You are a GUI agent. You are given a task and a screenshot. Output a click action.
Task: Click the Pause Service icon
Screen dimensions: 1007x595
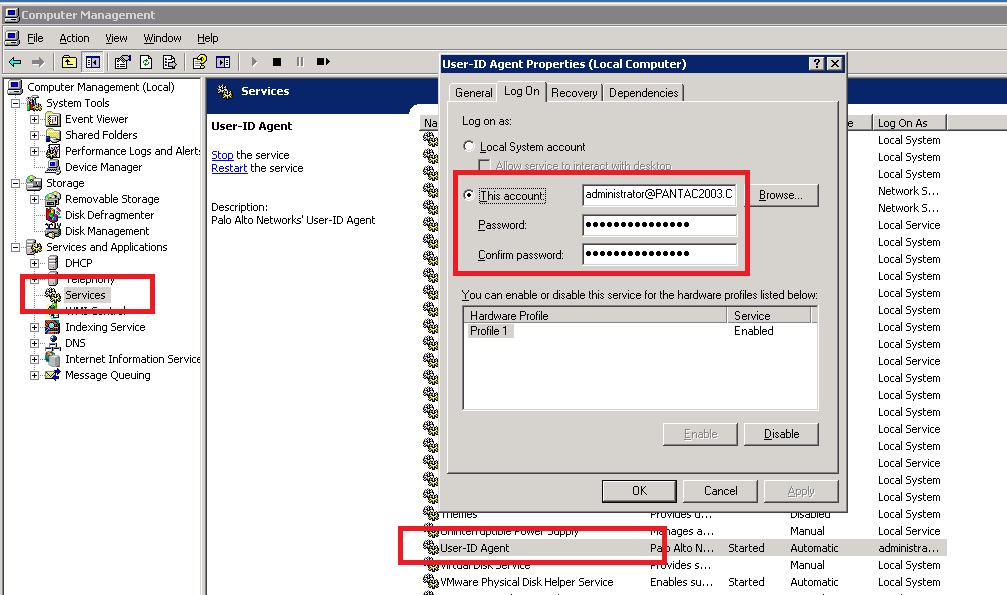(300, 62)
